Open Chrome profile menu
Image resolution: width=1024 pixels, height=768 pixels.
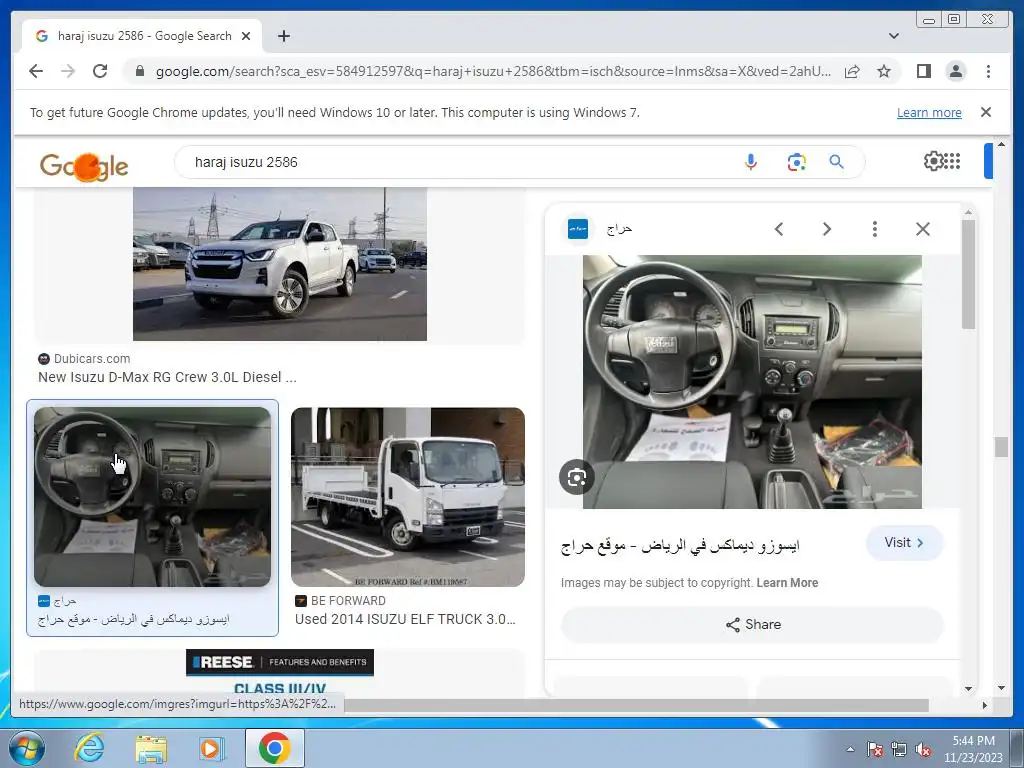click(955, 71)
